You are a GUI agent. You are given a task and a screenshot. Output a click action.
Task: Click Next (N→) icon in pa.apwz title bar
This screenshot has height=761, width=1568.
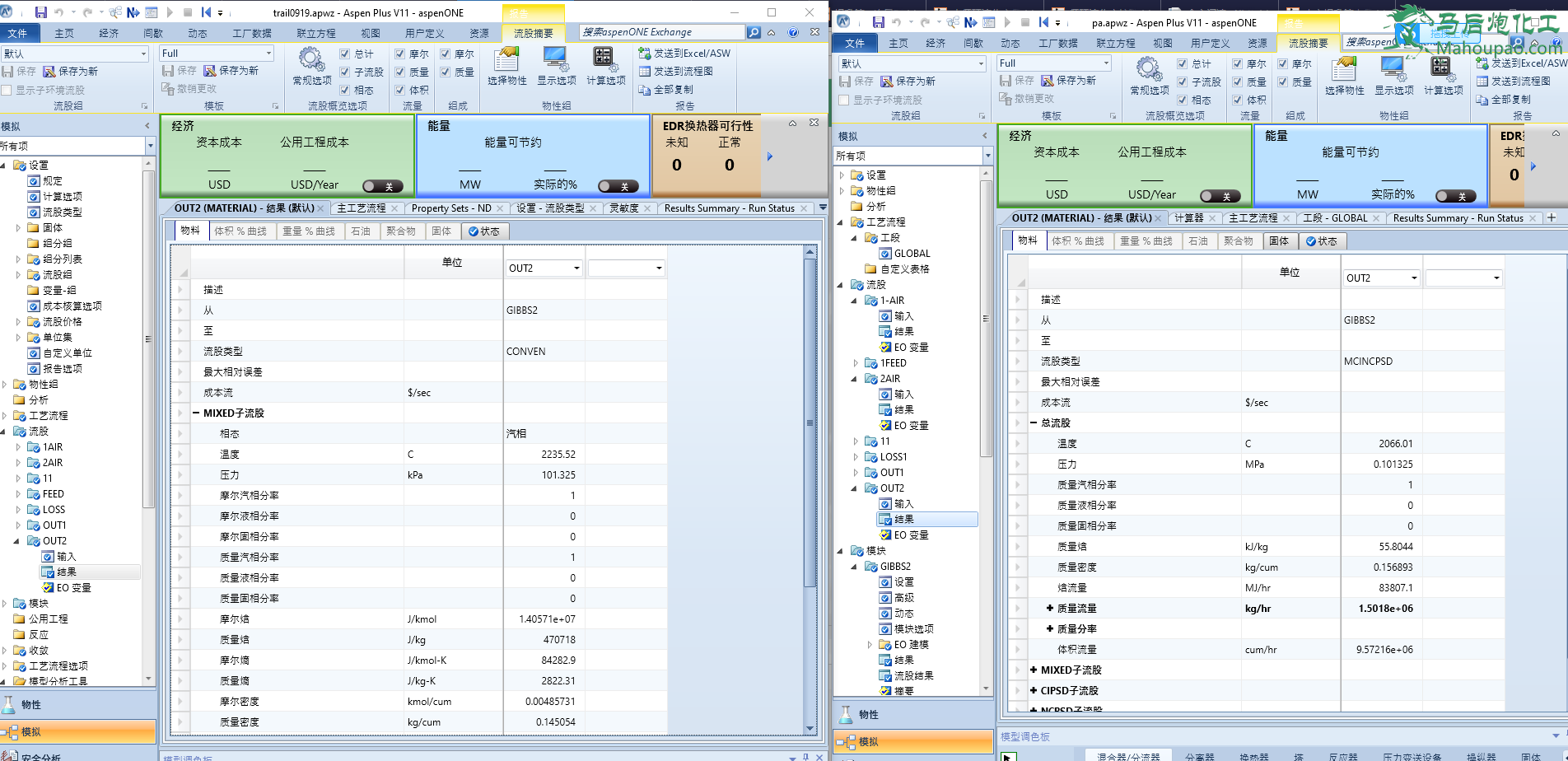coord(970,22)
